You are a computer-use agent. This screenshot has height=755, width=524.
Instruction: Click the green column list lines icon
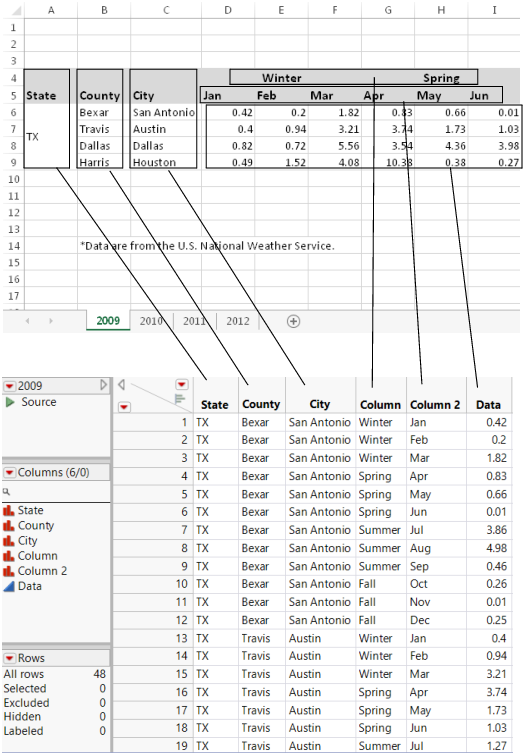(x=180, y=399)
